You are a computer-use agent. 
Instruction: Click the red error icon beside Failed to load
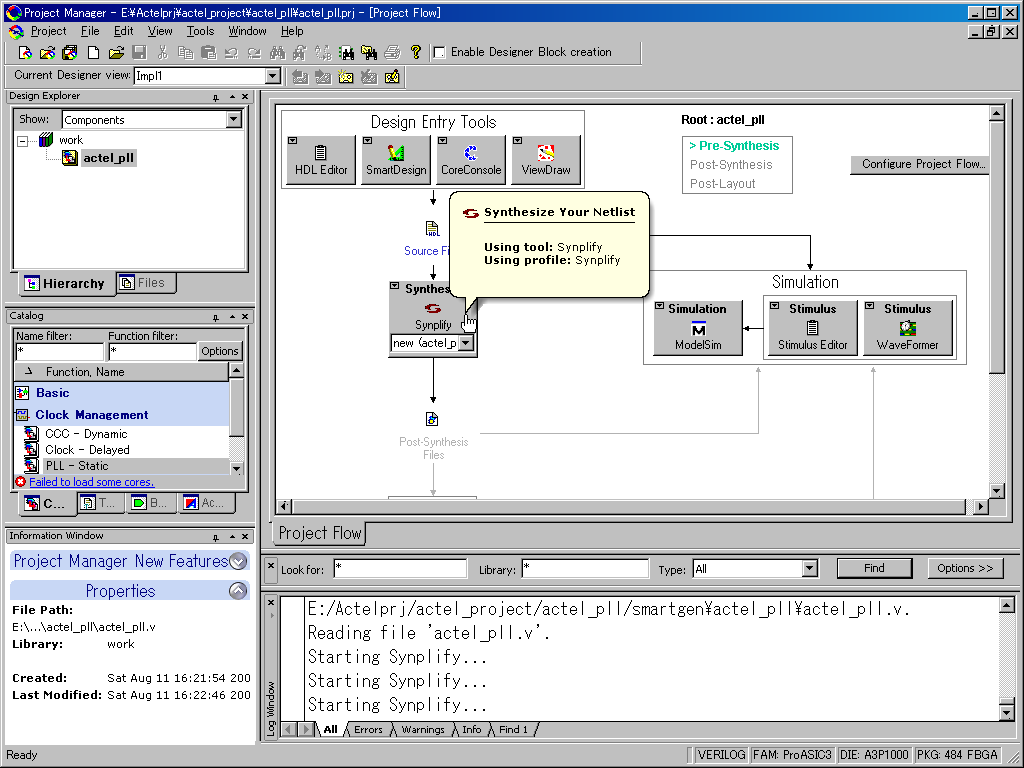(20, 482)
